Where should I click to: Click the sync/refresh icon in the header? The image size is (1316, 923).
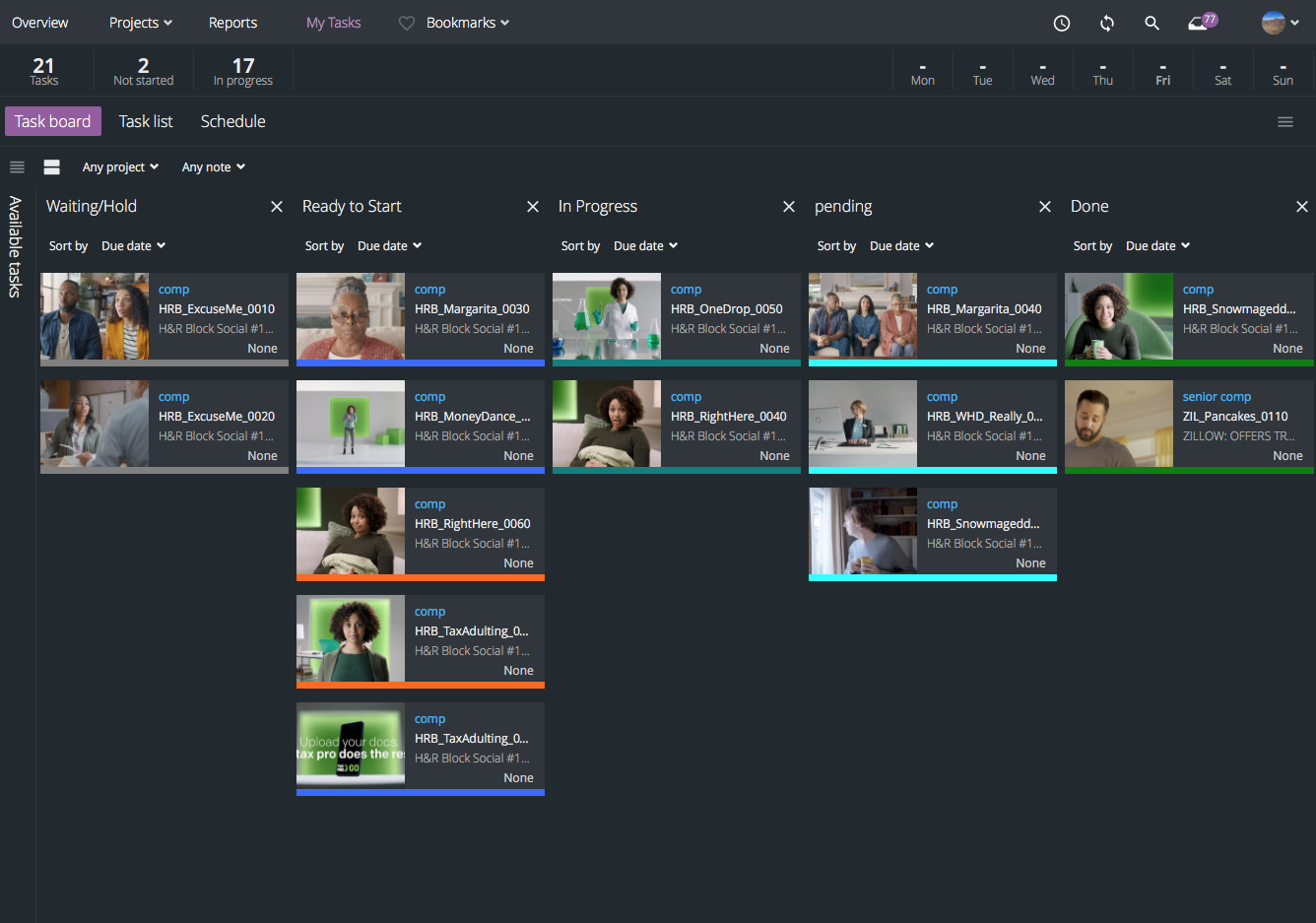tap(1106, 22)
